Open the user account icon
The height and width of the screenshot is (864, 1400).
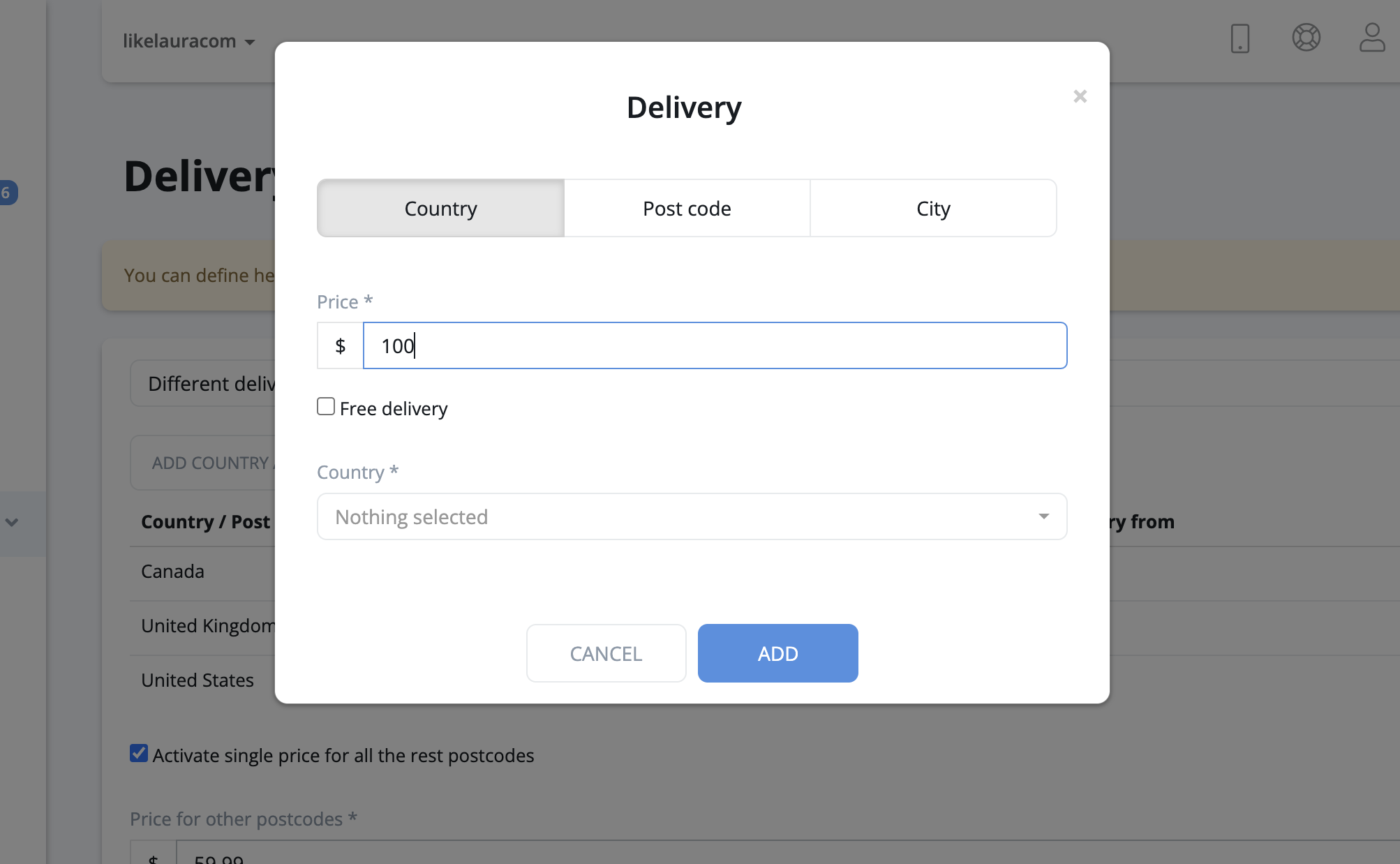(1371, 38)
